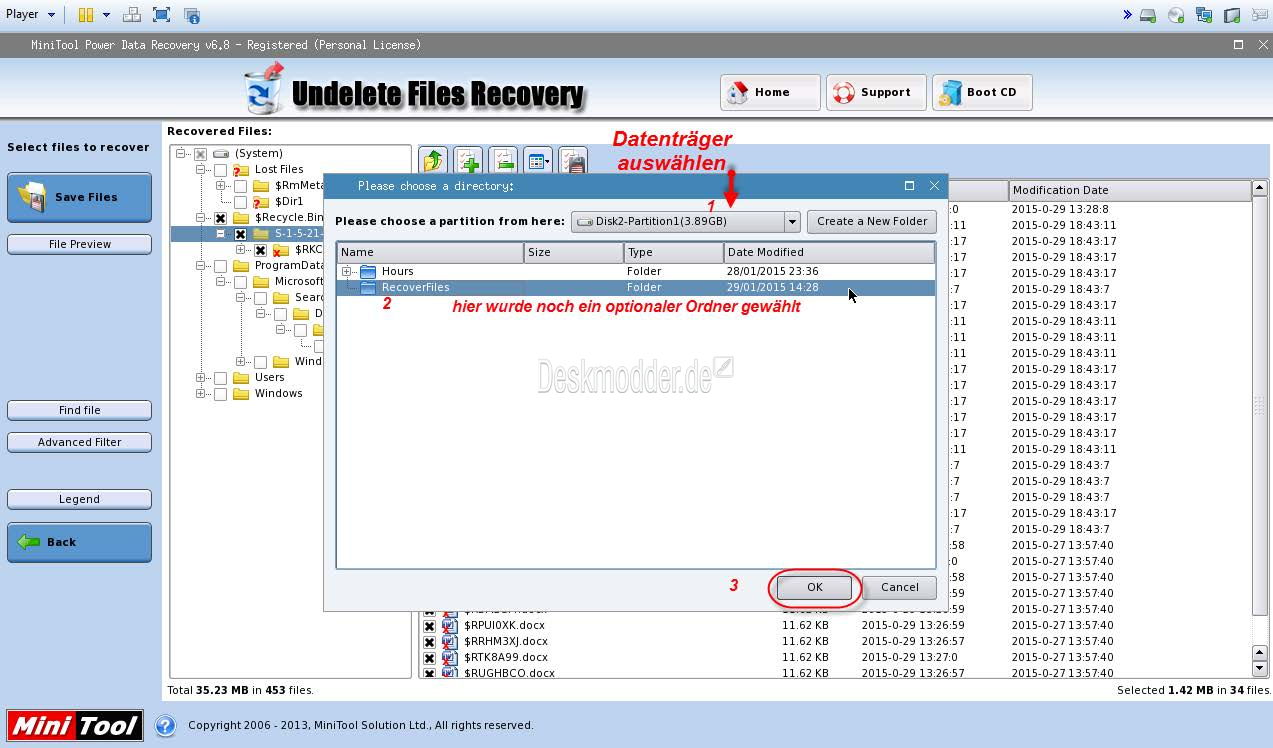Collapse the ProgramData tree node
This screenshot has height=748, width=1273.
coord(201,266)
